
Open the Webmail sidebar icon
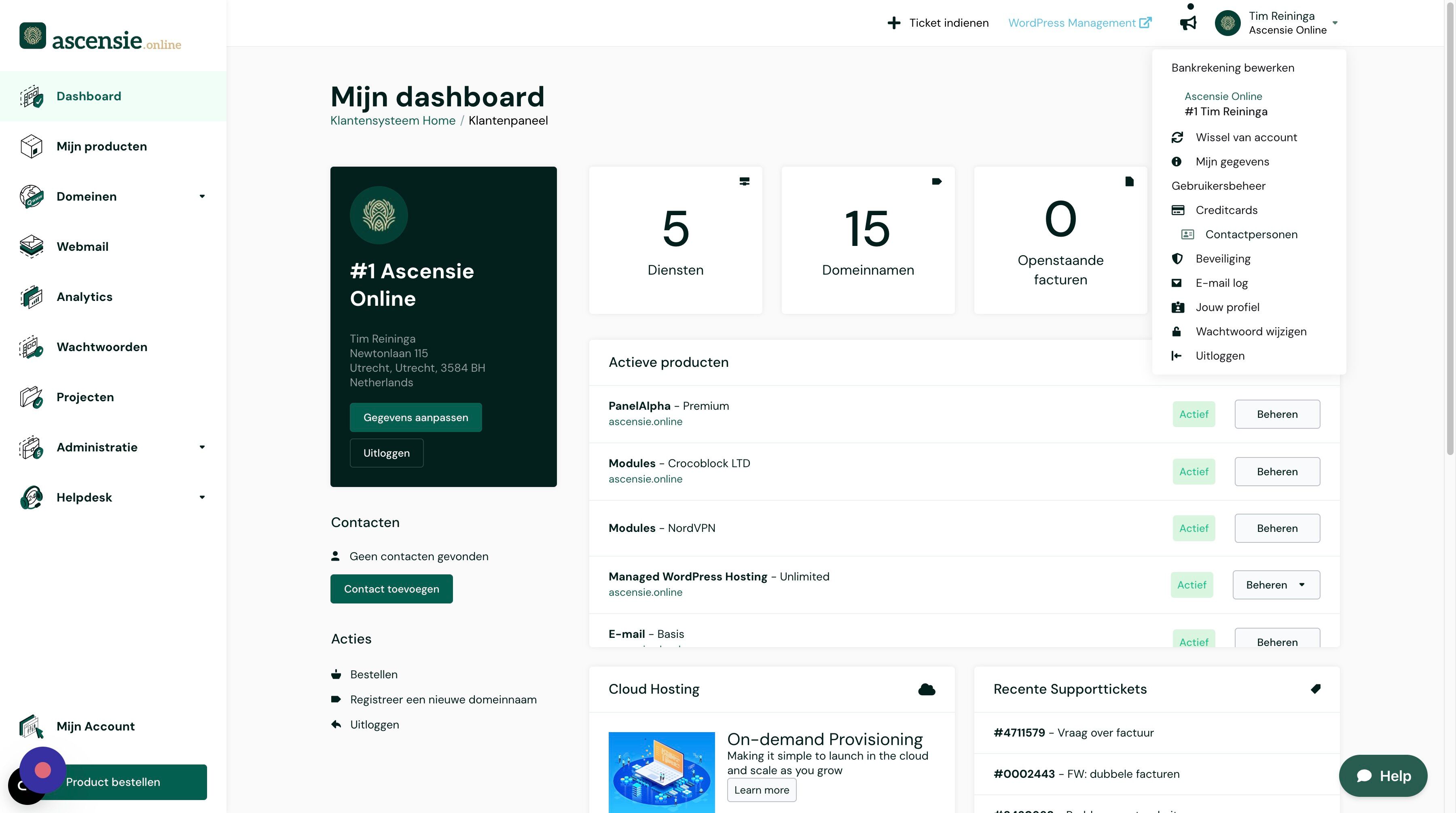click(32, 246)
